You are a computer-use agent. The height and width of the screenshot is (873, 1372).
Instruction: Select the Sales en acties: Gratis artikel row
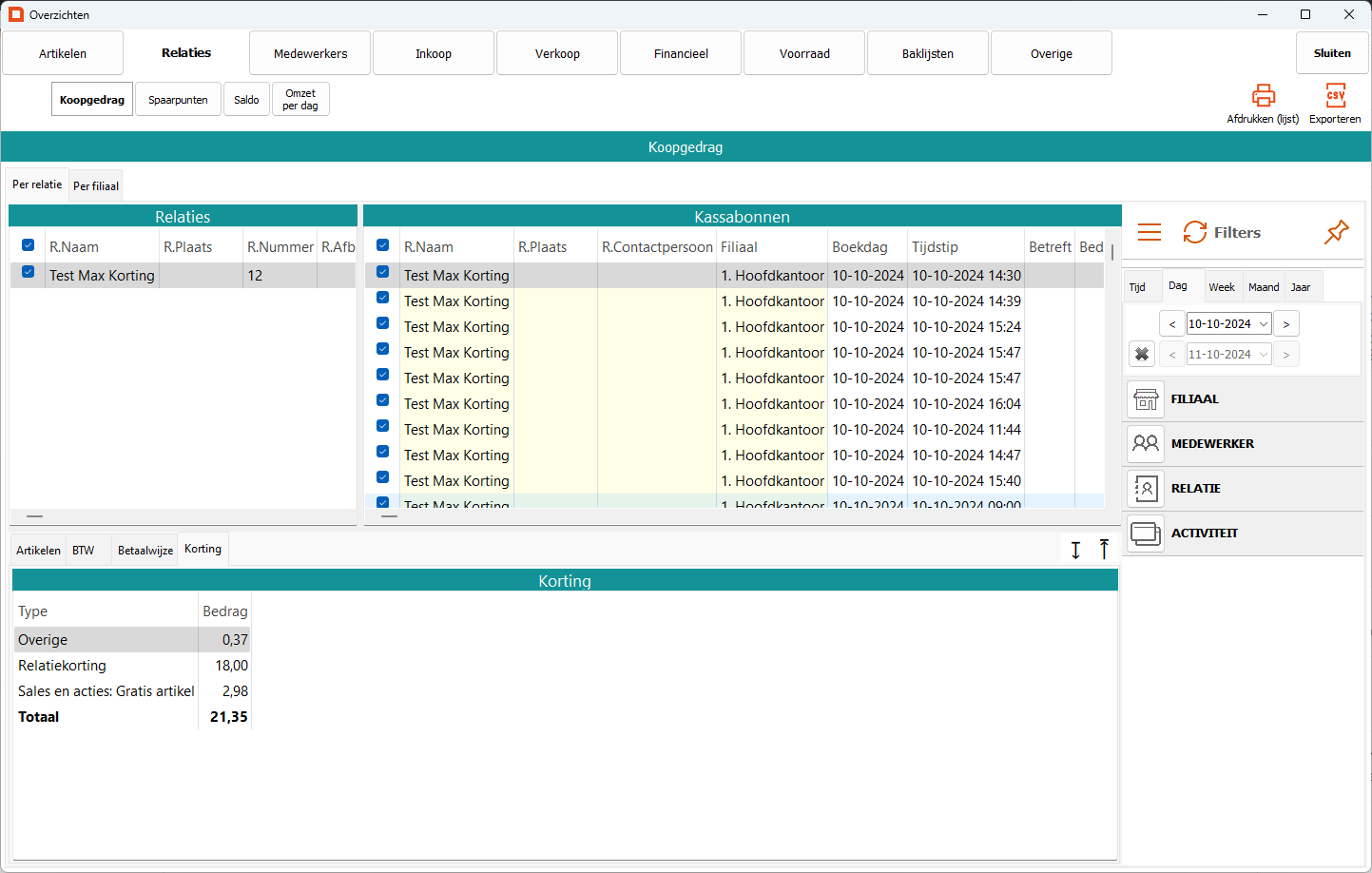(x=132, y=691)
